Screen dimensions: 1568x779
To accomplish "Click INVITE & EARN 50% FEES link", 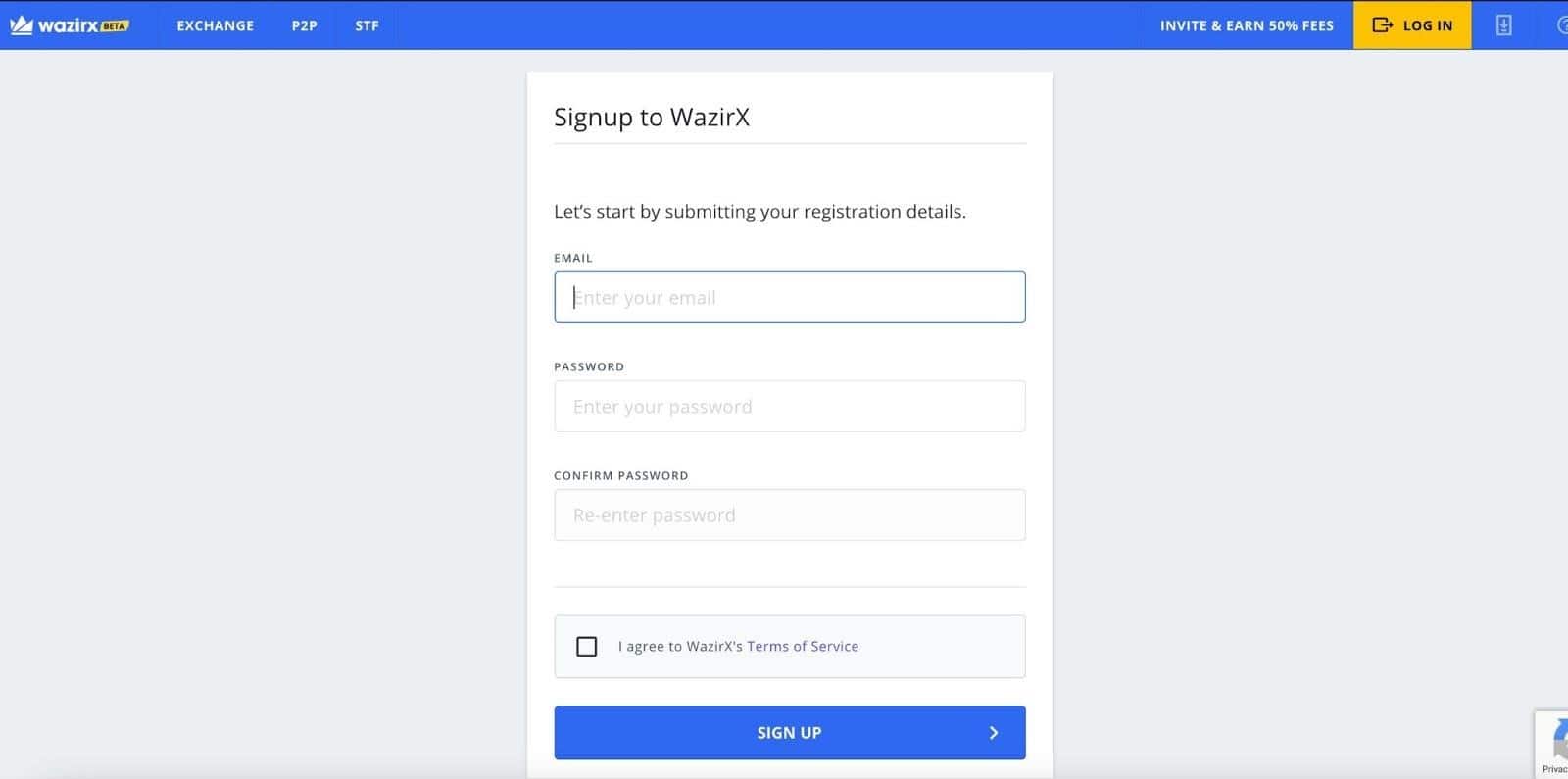I will pyautogui.click(x=1247, y=25).
